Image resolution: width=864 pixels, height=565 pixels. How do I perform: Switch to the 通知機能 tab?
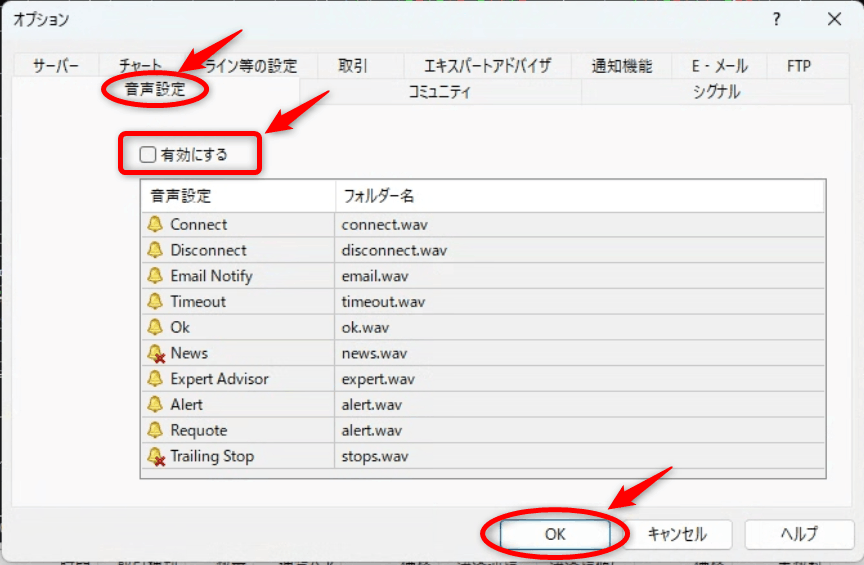[621, 67]
